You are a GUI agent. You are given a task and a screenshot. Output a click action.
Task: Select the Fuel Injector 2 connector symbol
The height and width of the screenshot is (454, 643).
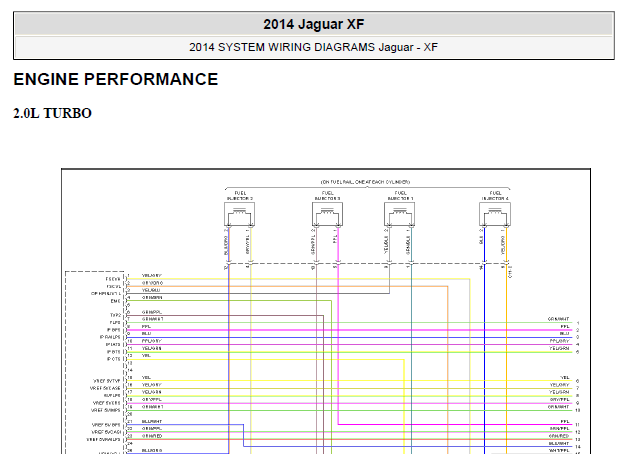239,214
